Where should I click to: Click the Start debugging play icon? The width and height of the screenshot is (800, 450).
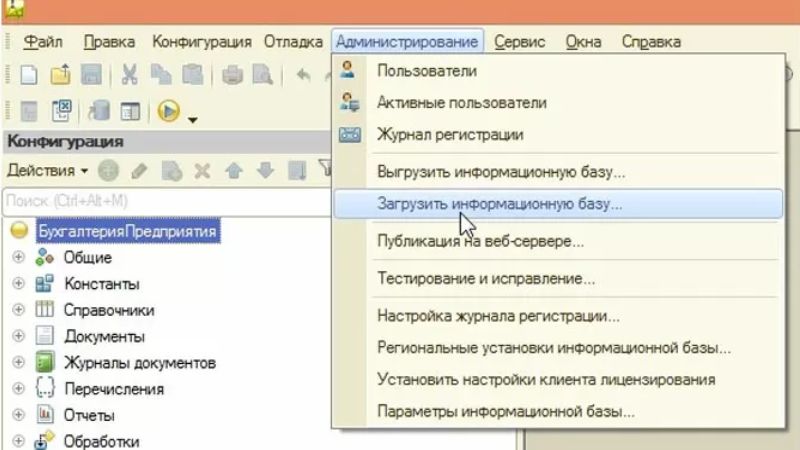click(x=168, y=111)
